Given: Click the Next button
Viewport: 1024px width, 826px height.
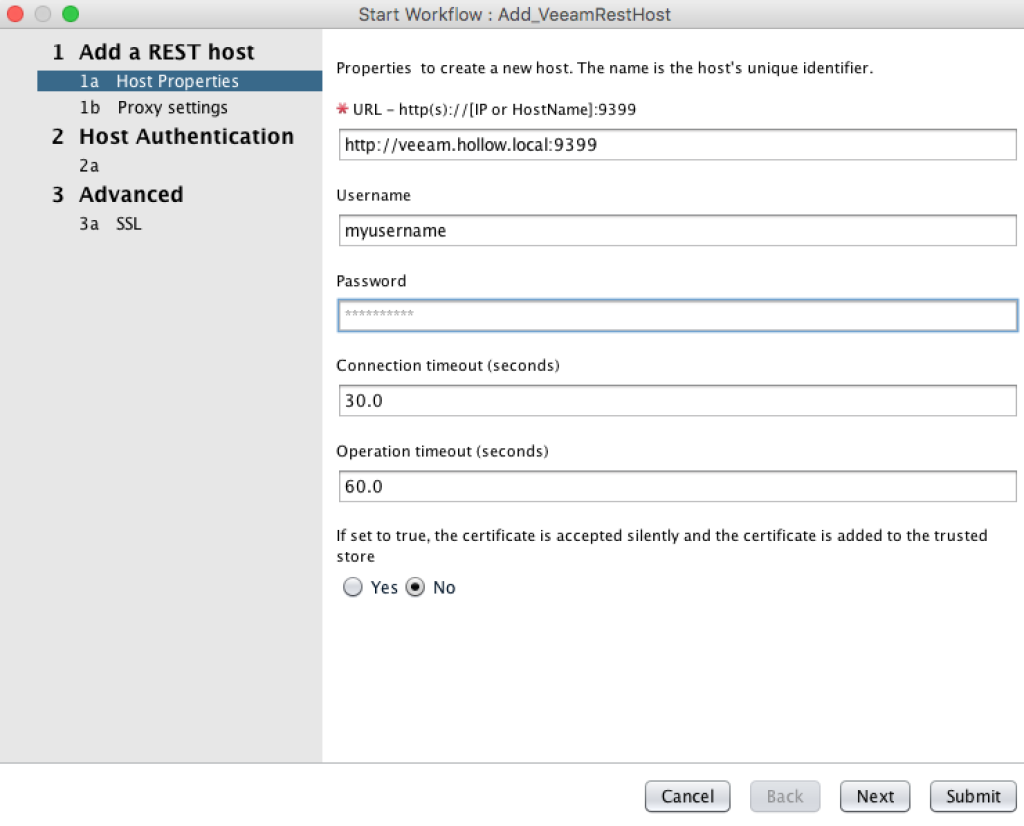Looking at the screenshot, I should pyautogui.click(x=874, y=796).
